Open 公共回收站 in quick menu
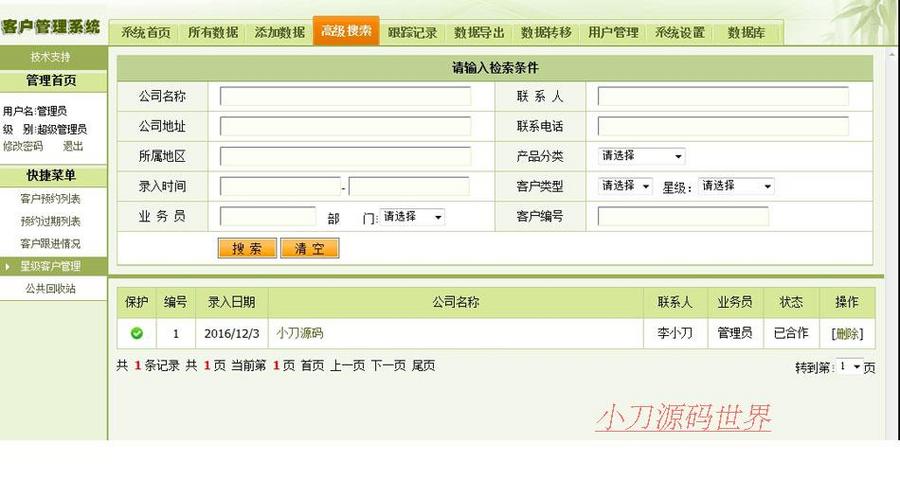The image size is (900, 480). pyautogui.click(x=51, y=288)
